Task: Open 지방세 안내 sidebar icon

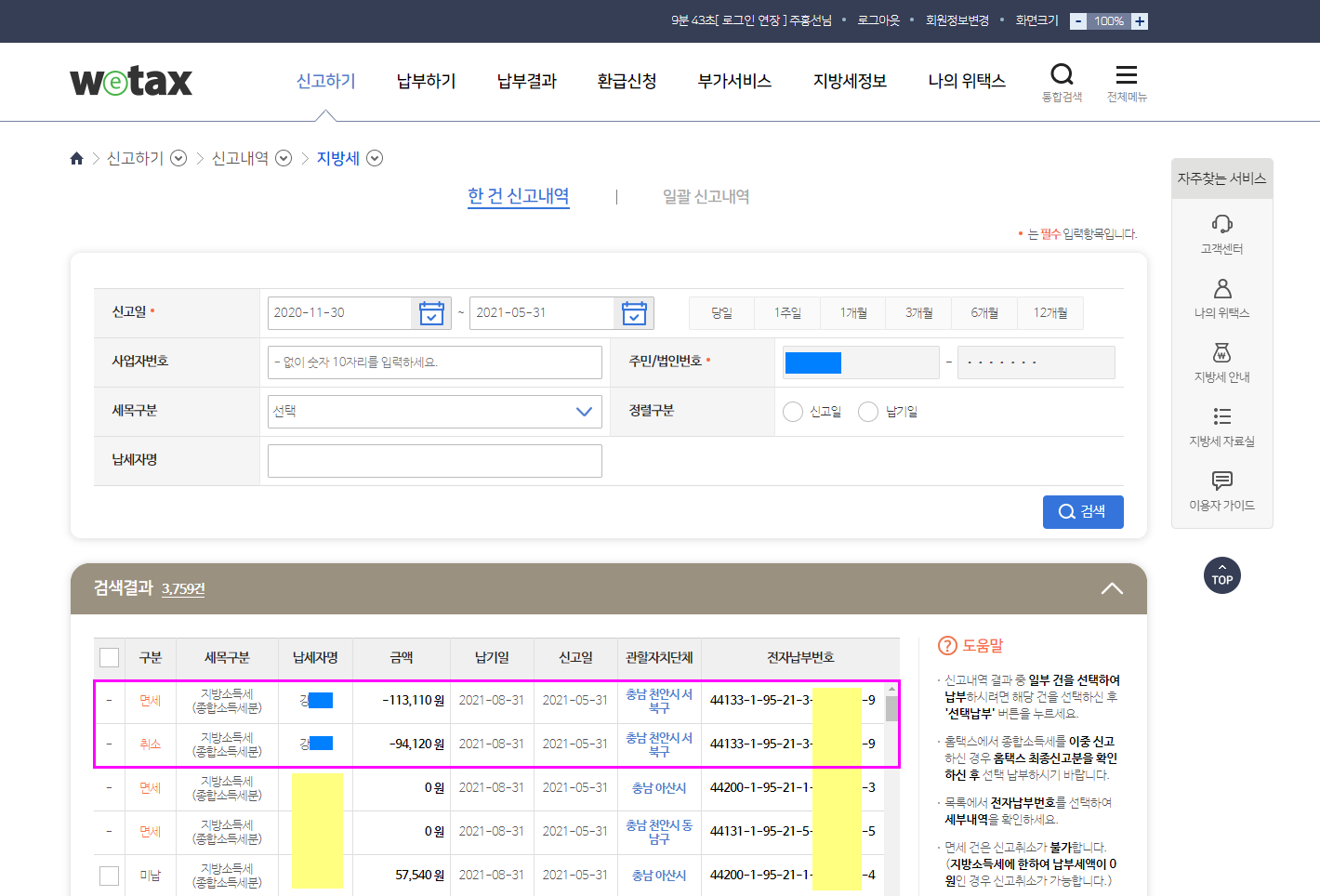Action: (1221, 353)
